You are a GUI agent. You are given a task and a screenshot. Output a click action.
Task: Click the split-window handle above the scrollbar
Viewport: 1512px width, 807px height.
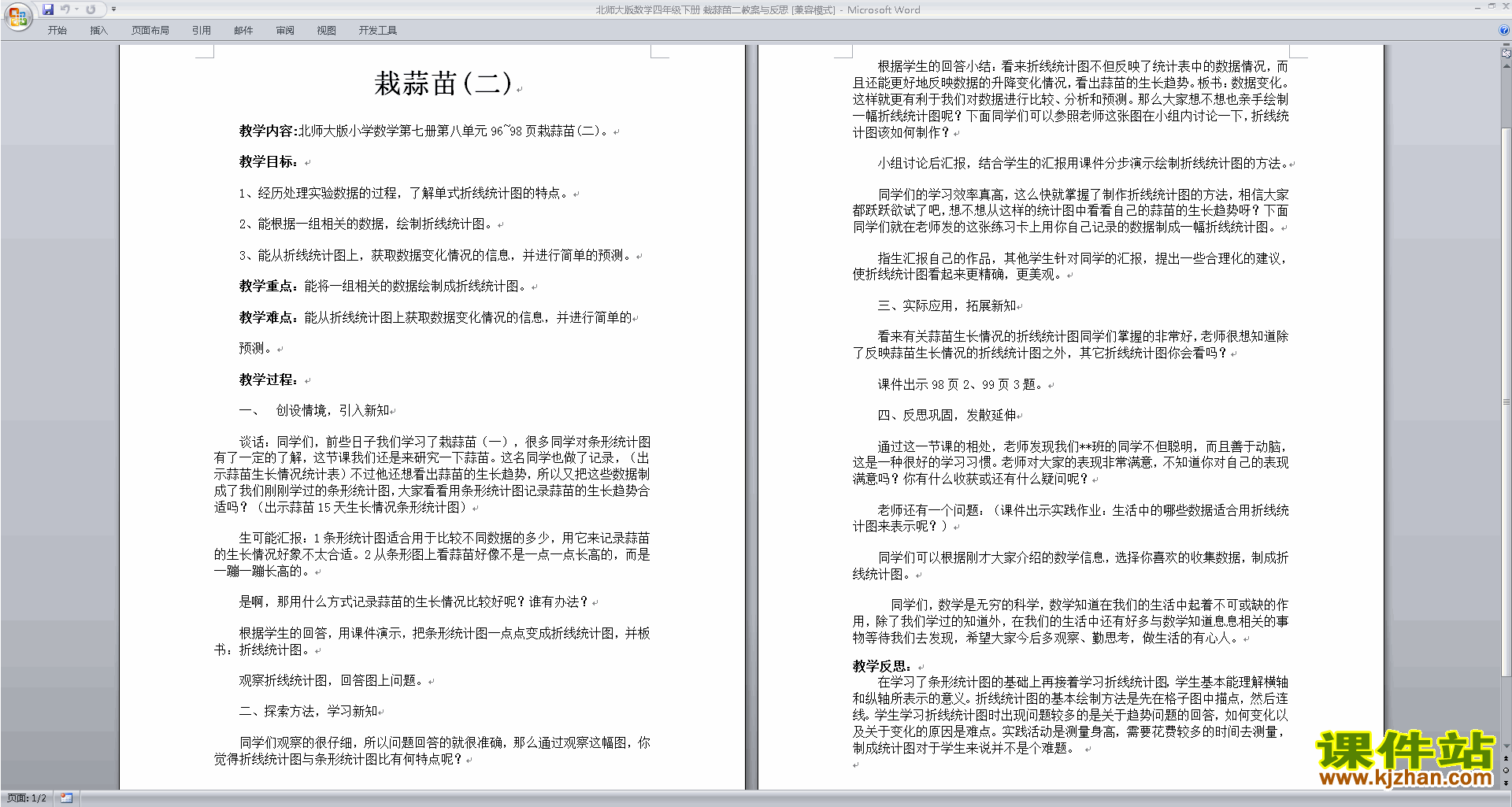[x=1506, y=46]
